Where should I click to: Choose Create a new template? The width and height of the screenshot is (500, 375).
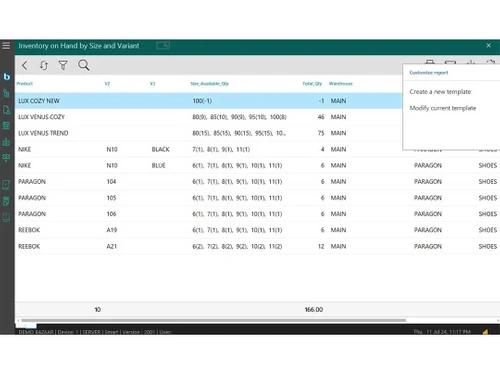coord(440,92)
